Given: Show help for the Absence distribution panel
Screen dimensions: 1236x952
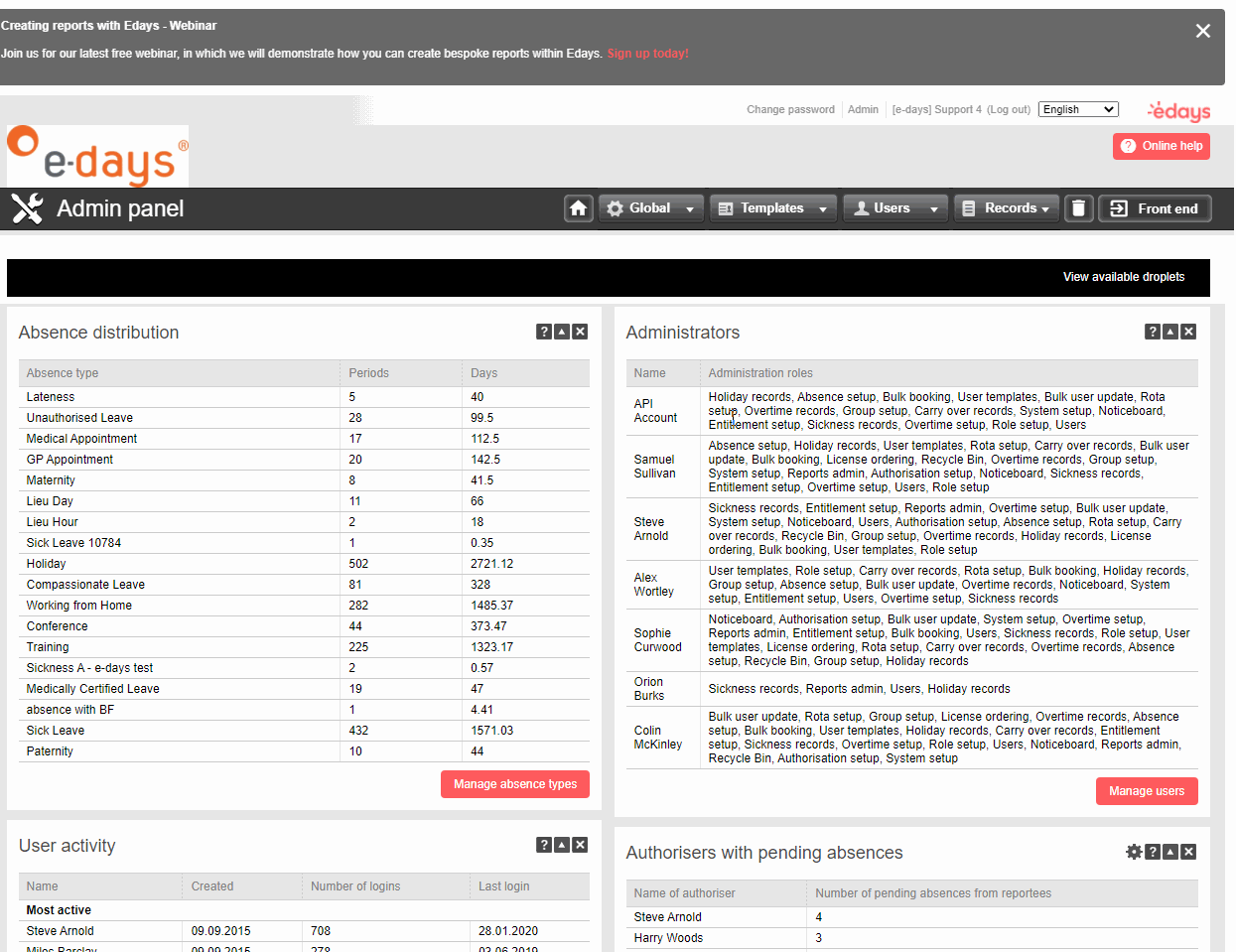Looking at the screenshot, I should [x=543, y=331].
